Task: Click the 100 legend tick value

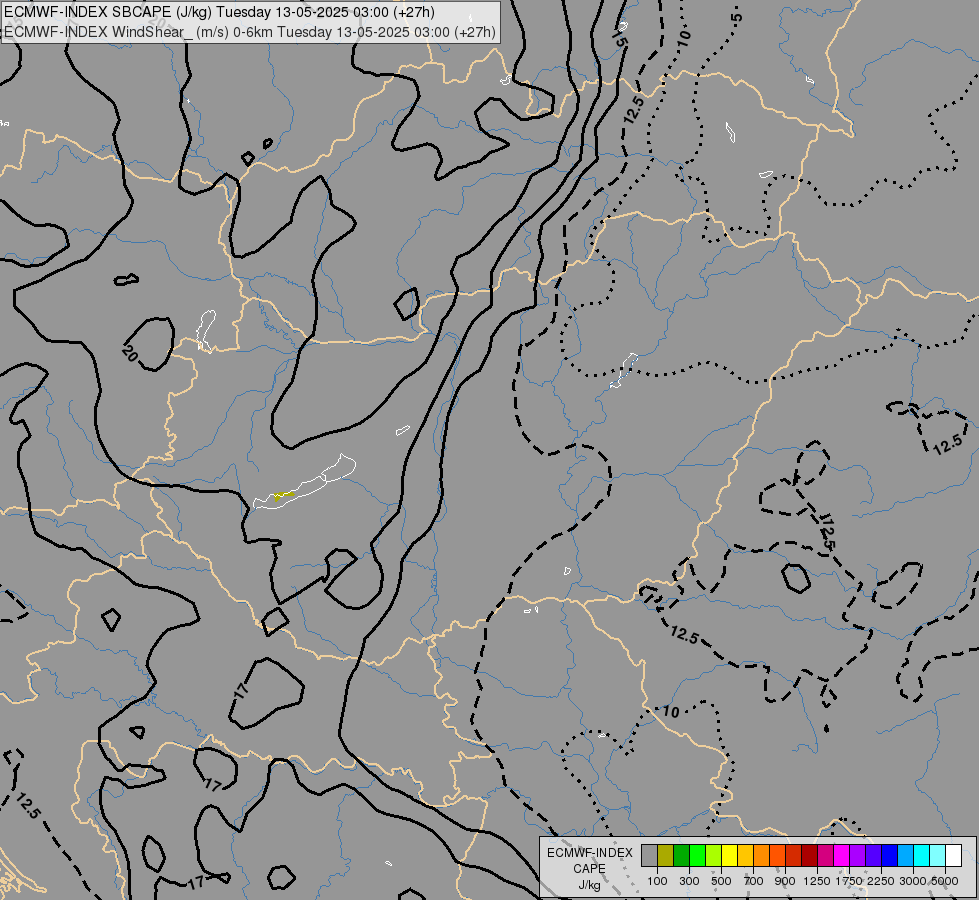Action: [657, 881]
